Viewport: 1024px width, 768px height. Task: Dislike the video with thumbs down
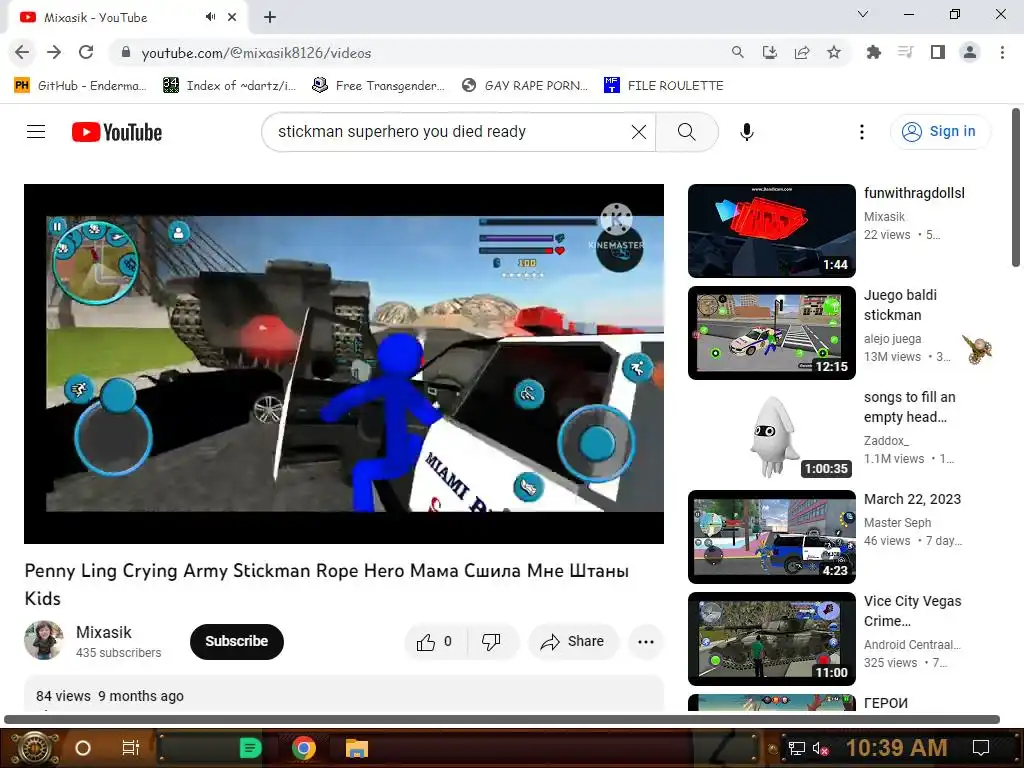click(492, 642)
